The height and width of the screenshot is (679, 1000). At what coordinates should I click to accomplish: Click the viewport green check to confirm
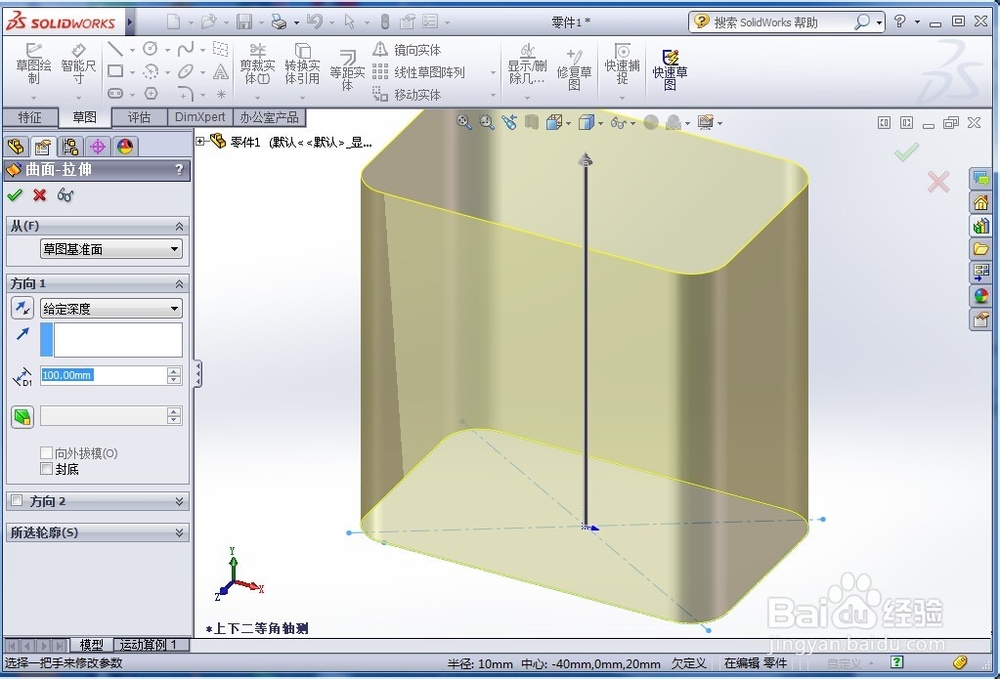tap(906, 152)
